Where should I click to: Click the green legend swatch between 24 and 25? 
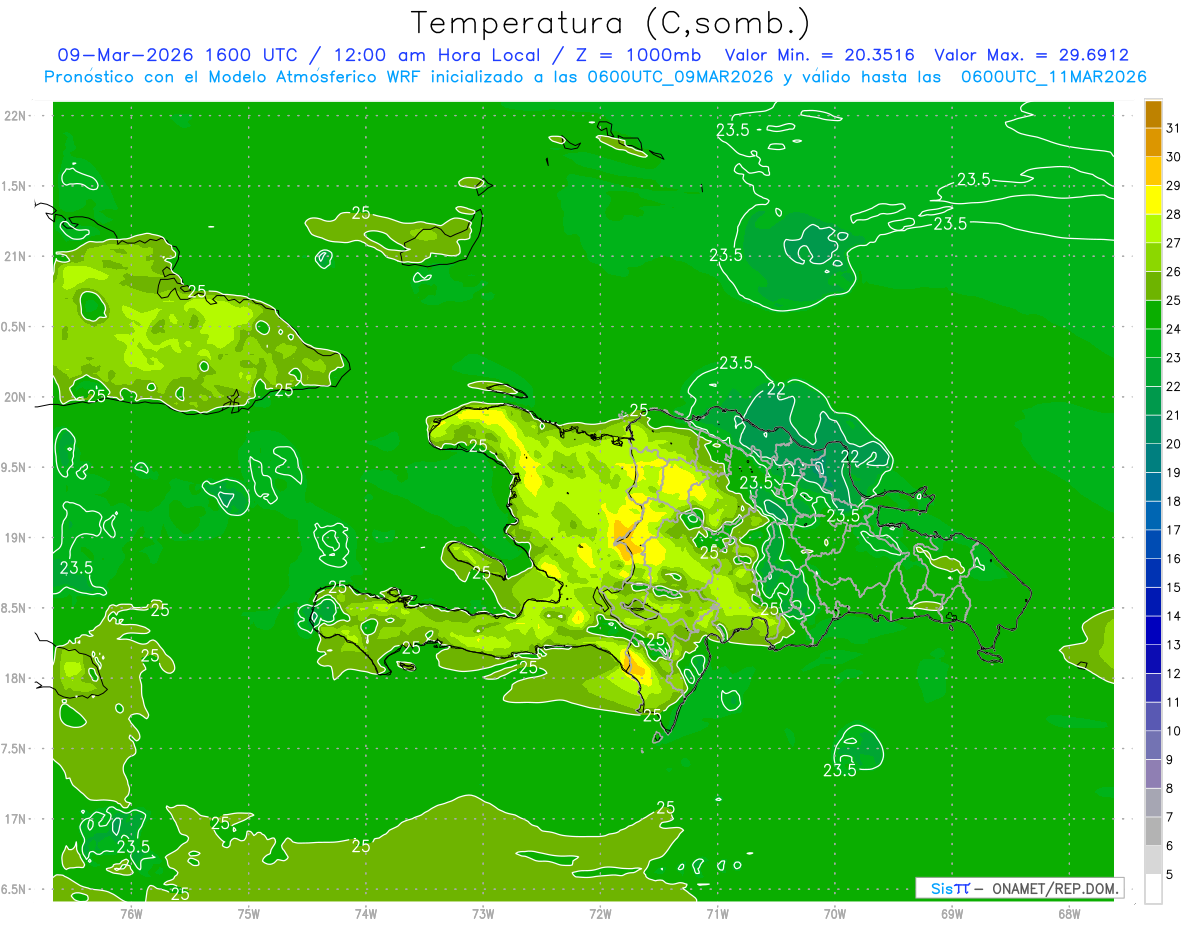tap(1153, 314)
